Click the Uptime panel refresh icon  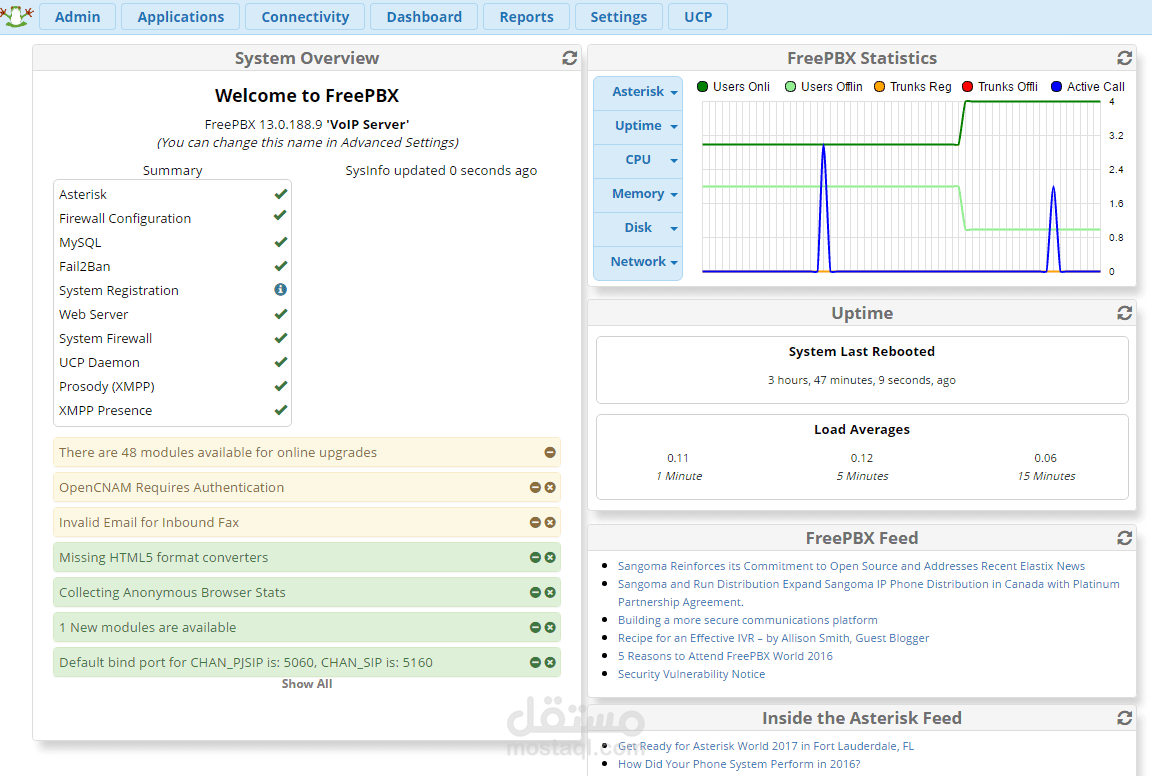[1124, 314]
